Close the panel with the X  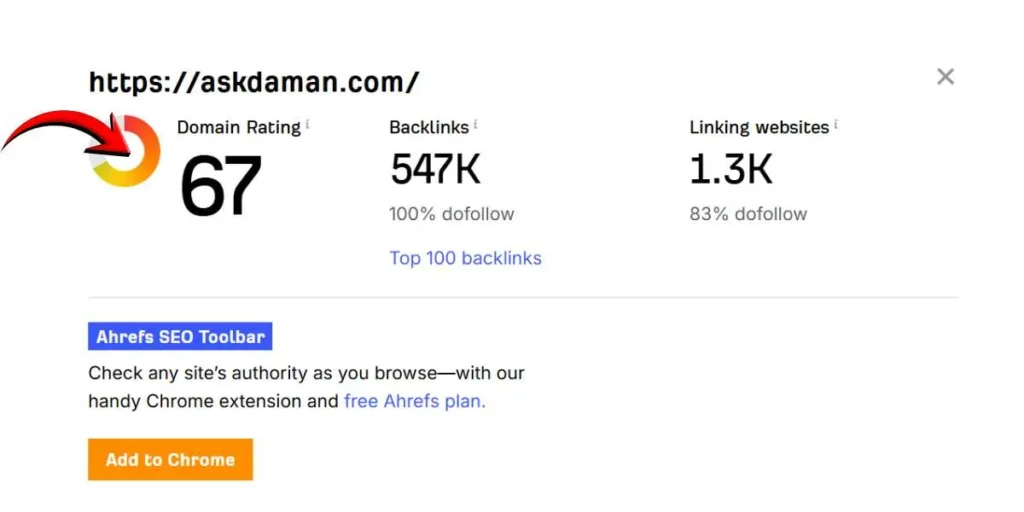[x=945, y=77]
